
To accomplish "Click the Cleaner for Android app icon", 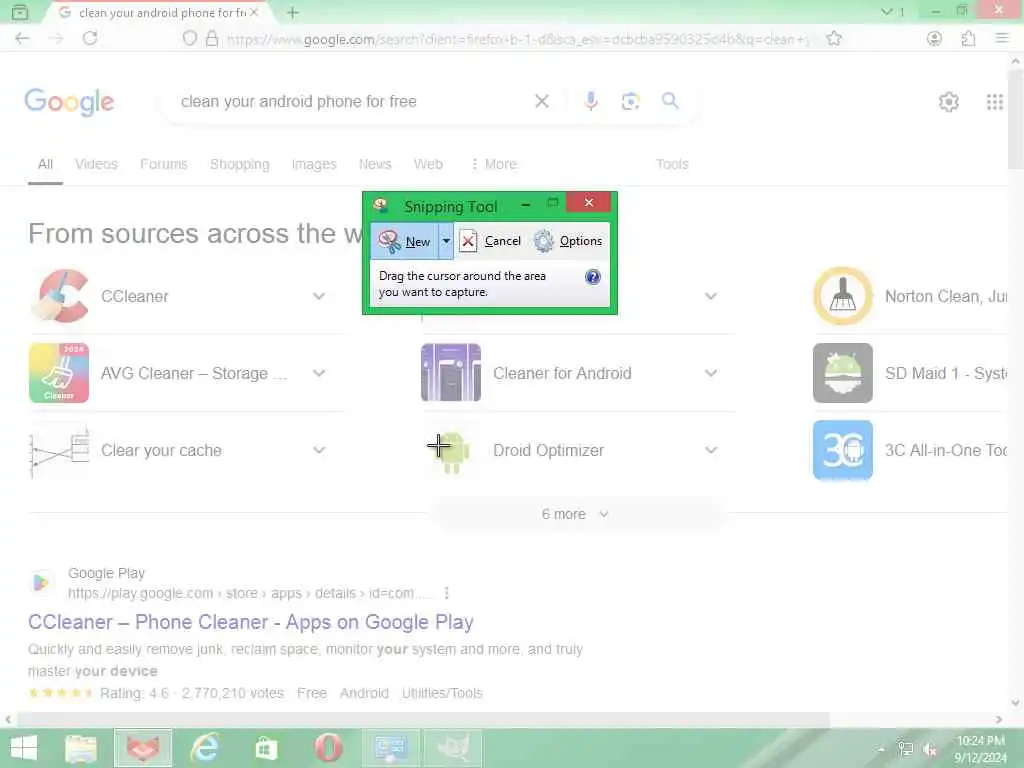I will 451,373.
